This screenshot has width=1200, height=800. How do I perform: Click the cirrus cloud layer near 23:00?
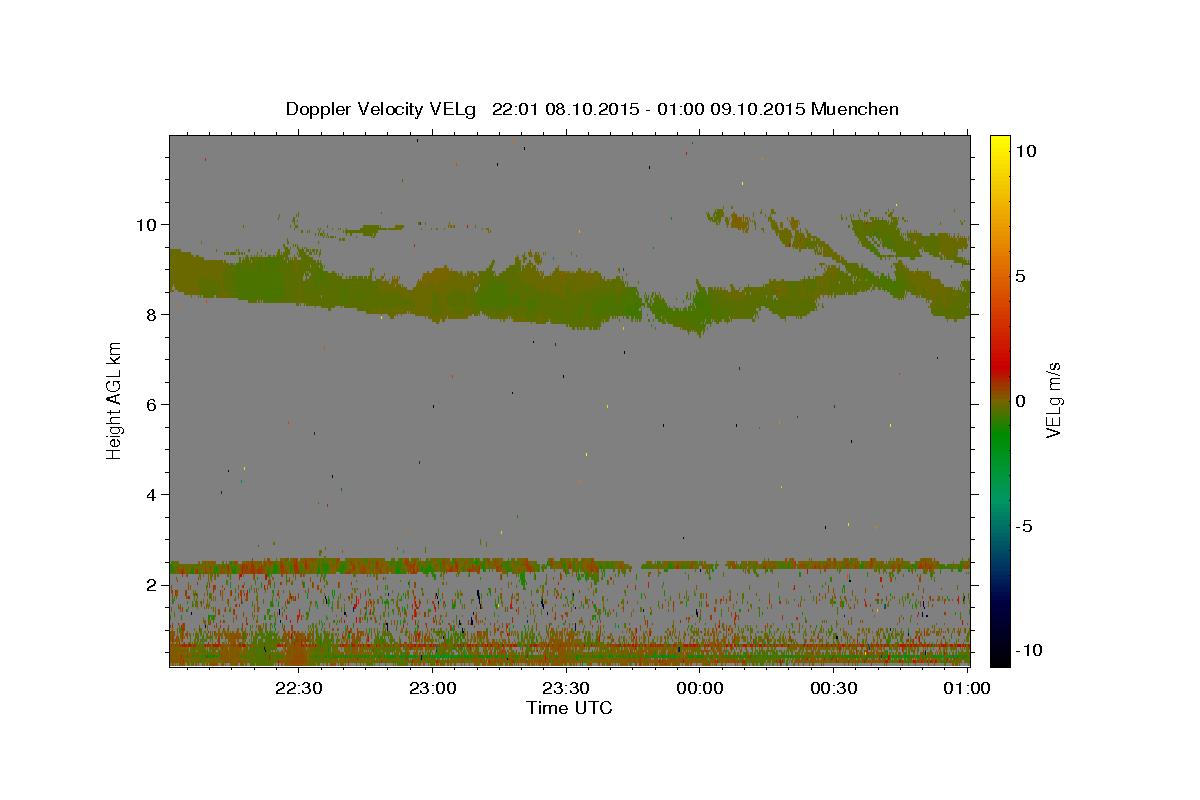(x=433, y=292)
